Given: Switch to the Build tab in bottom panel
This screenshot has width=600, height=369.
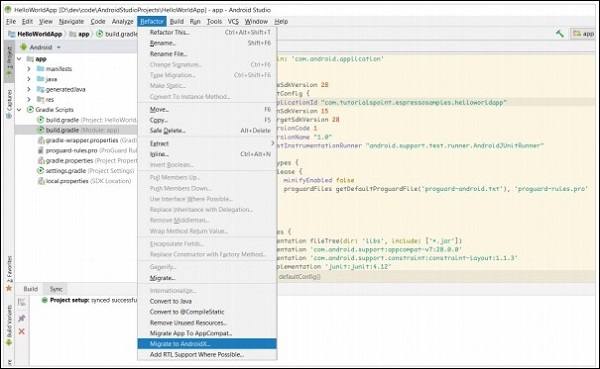Looking at the screenshot, I should (x=31, y=289).
